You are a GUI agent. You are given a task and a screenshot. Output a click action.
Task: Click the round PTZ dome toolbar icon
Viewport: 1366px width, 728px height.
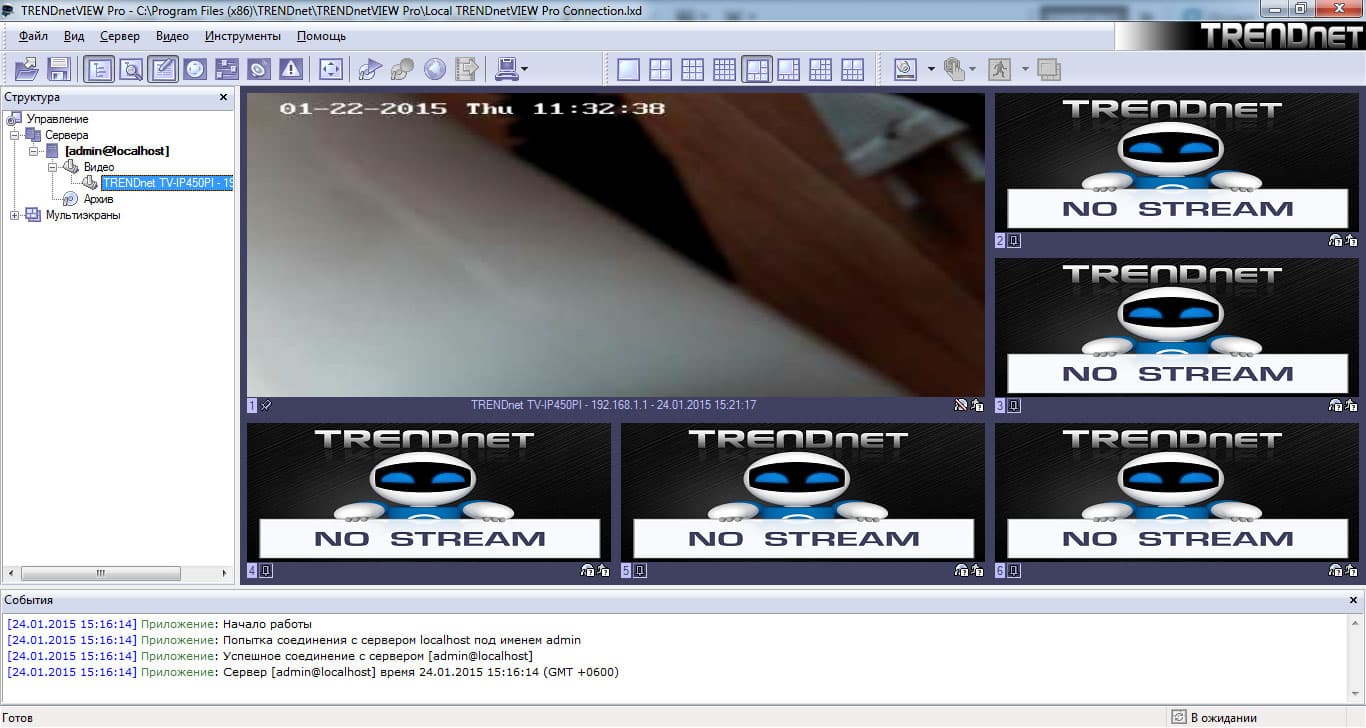195,69
